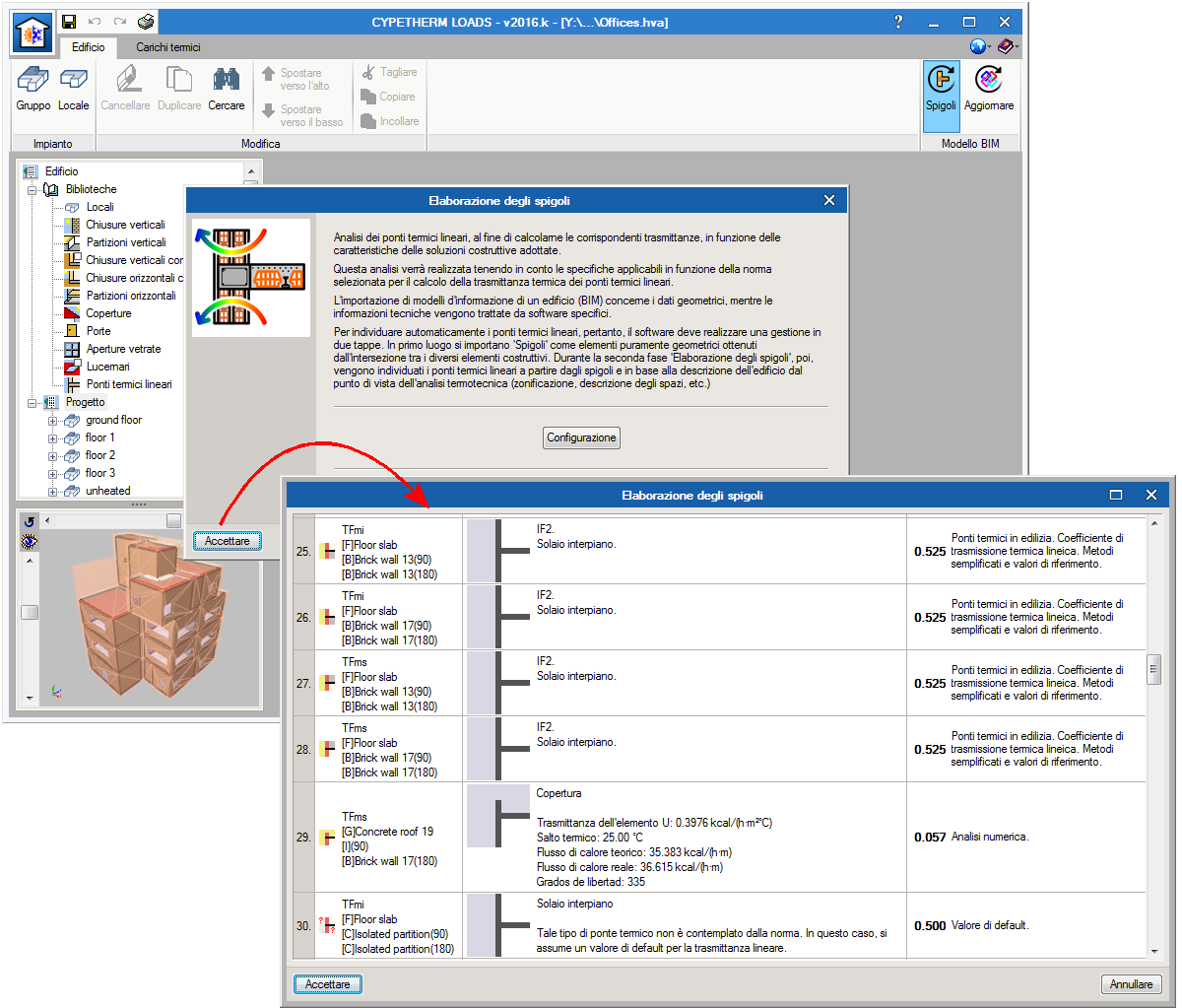
Task: Add a new Locale from the ribbon
Action: [x=74, y=90]
